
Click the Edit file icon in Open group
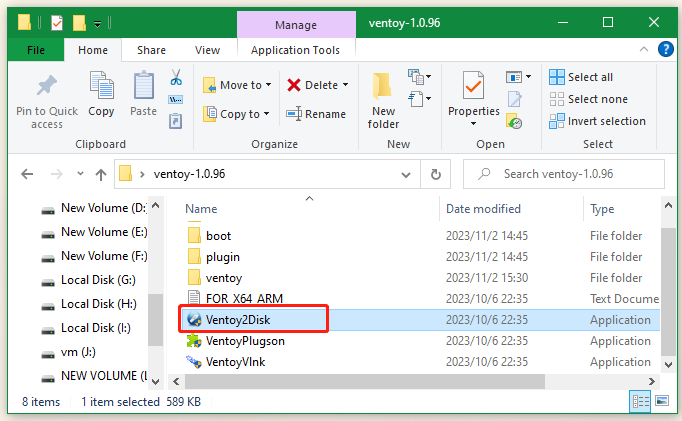[x=515, y=99]
